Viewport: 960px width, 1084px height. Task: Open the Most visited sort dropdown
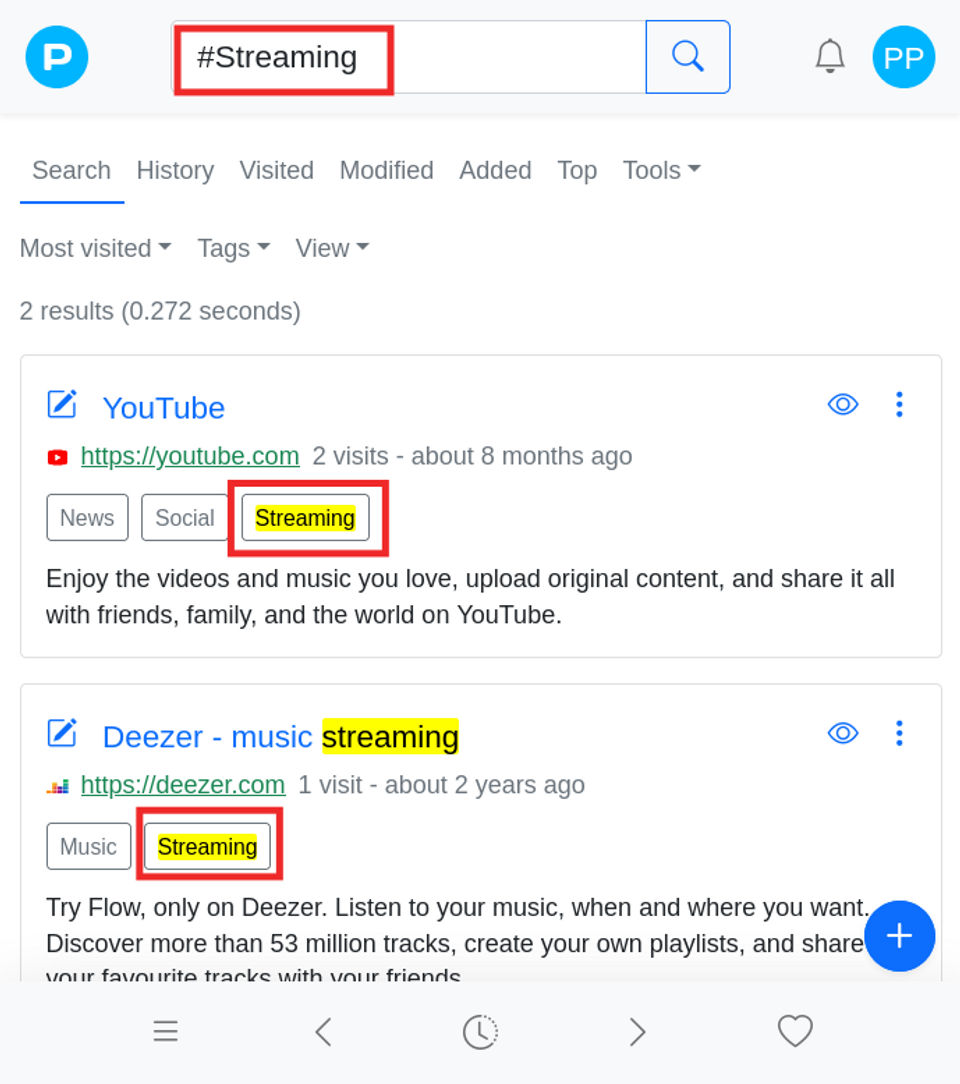[95, 248]
